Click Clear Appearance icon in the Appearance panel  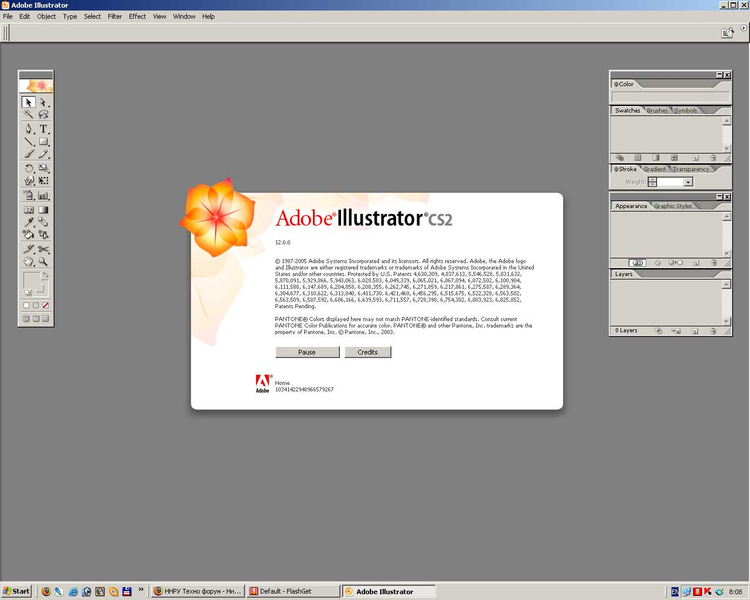[x=658, y=263]
